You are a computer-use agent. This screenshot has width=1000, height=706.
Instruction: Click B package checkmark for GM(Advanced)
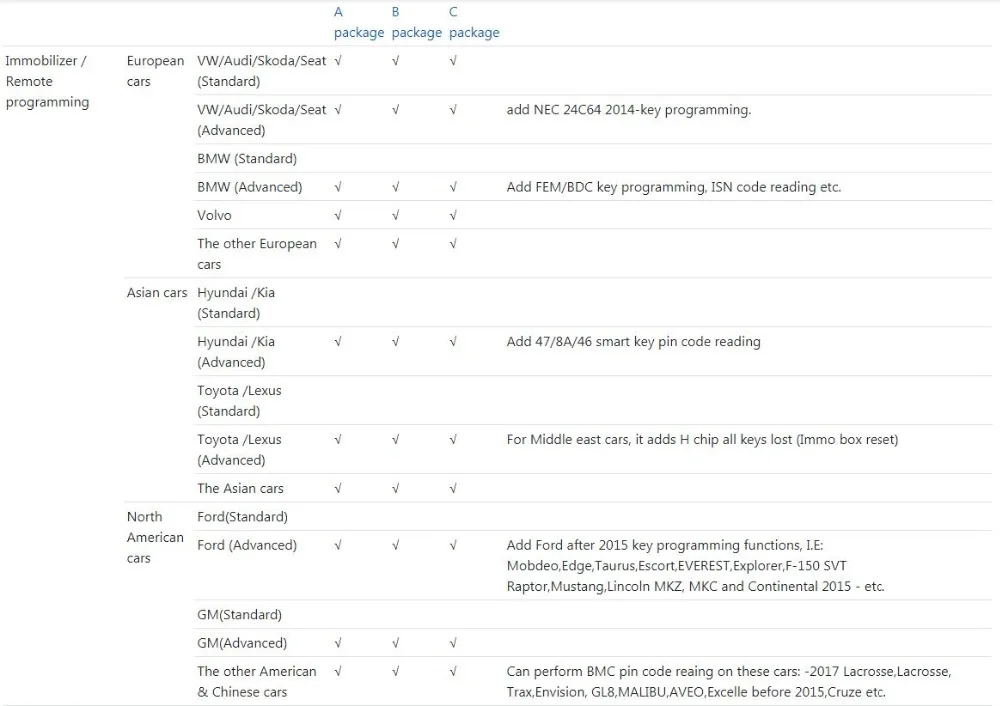tap(395, 643)
